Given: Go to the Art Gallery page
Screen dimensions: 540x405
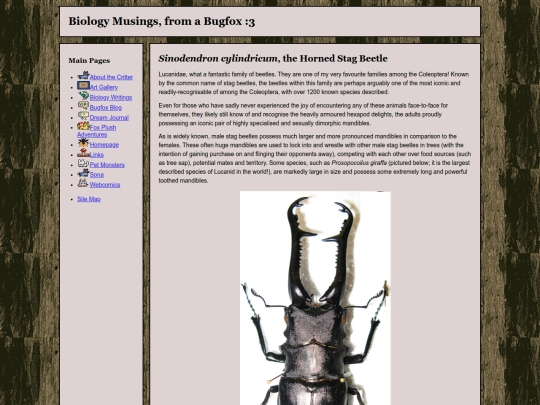Looking at the screenshot, I should tap(104, 87).
